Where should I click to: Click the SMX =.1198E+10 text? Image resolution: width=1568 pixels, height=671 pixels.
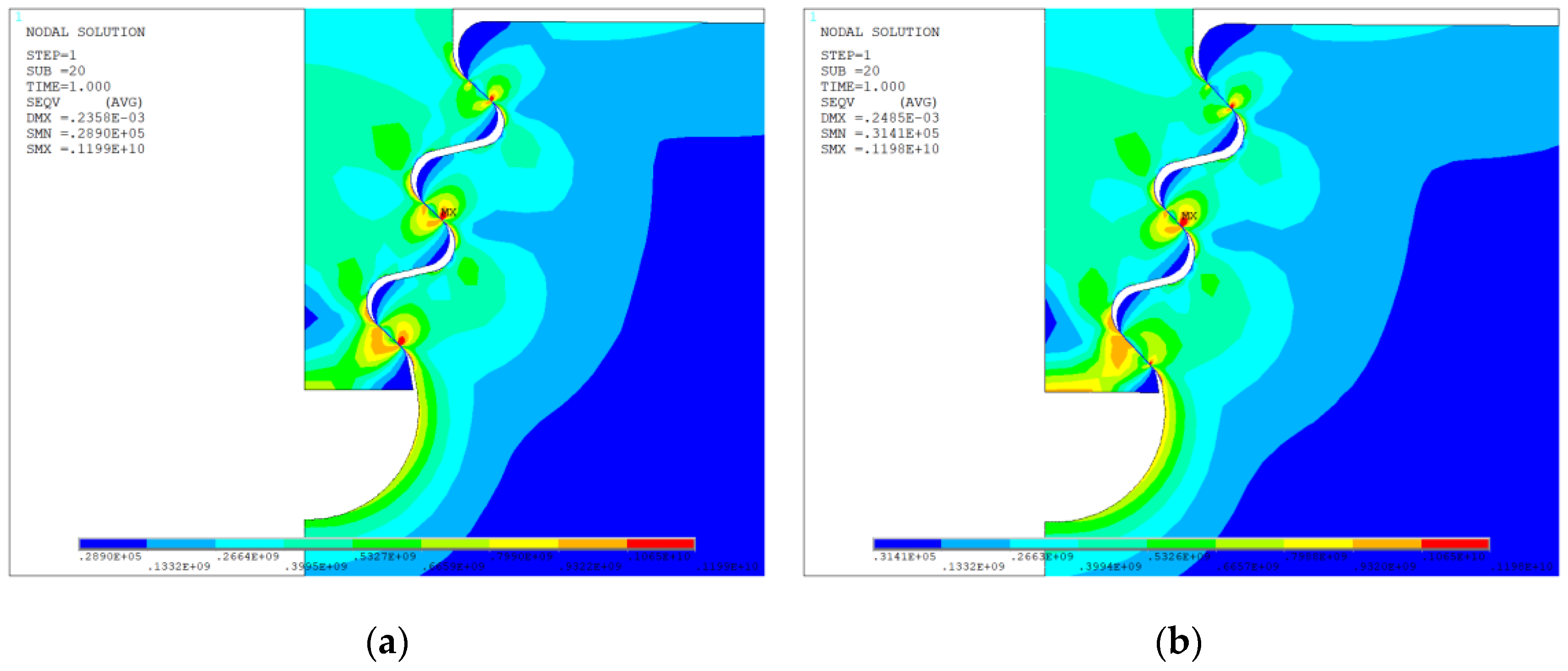879,149
